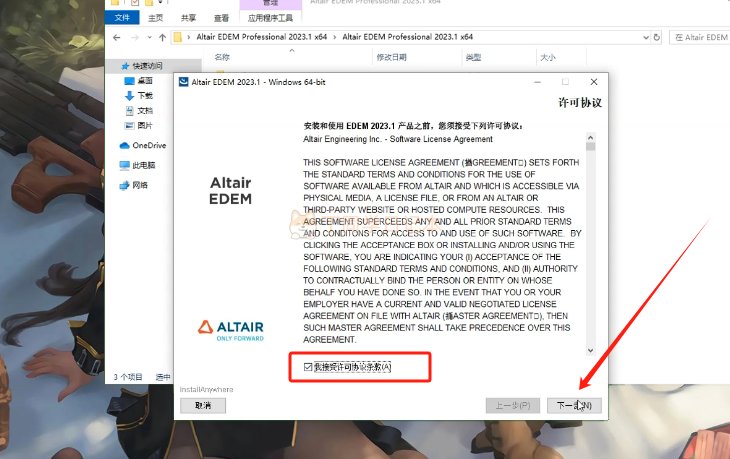Select 此电脑 in navigation pane
The image size is (730, 459).
tap(143, 165)
